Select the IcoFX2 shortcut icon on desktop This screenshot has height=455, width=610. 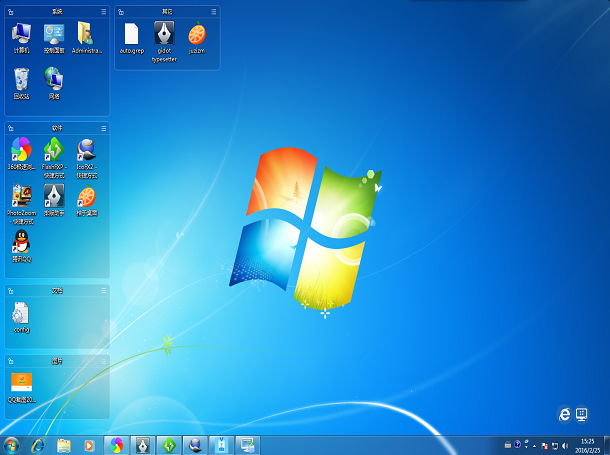[x=87, y=158]
